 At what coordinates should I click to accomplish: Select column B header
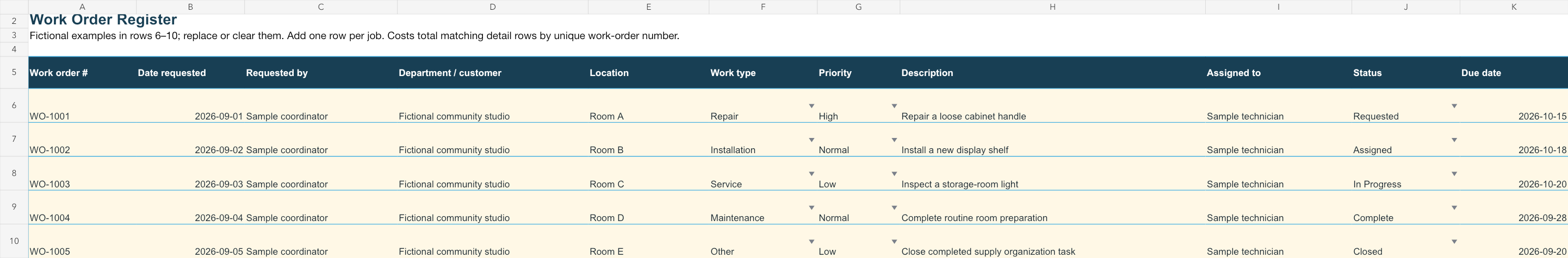190,7
